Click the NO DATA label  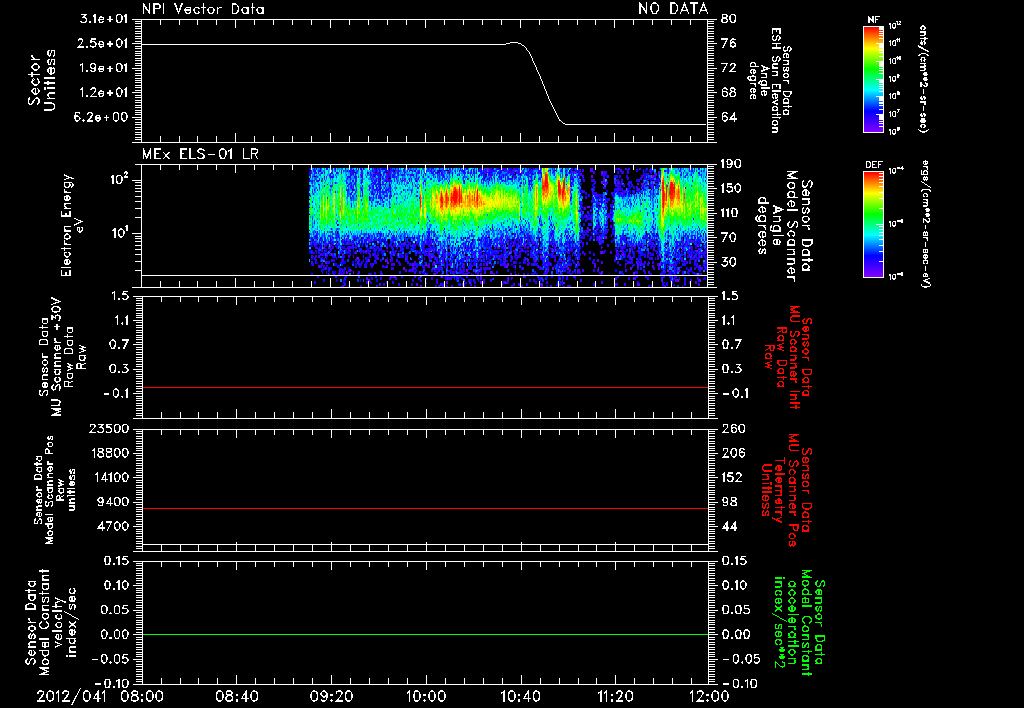click(673, 9)
